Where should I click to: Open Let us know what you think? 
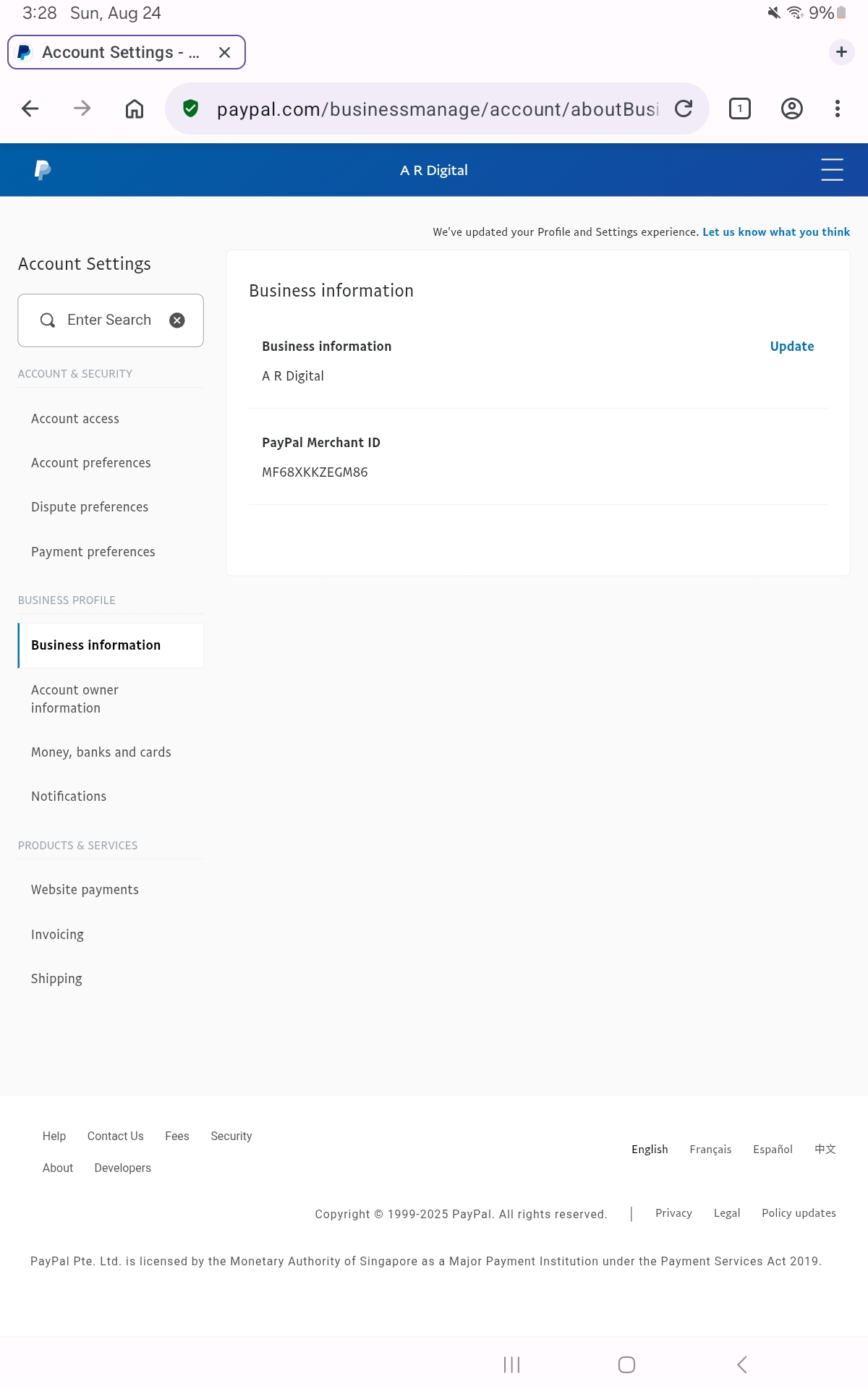[776, 232]
